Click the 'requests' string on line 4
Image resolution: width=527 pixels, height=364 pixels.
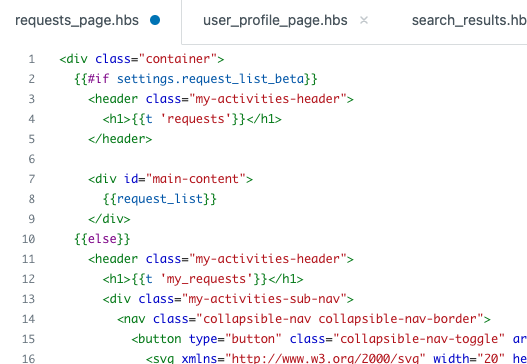196,119
